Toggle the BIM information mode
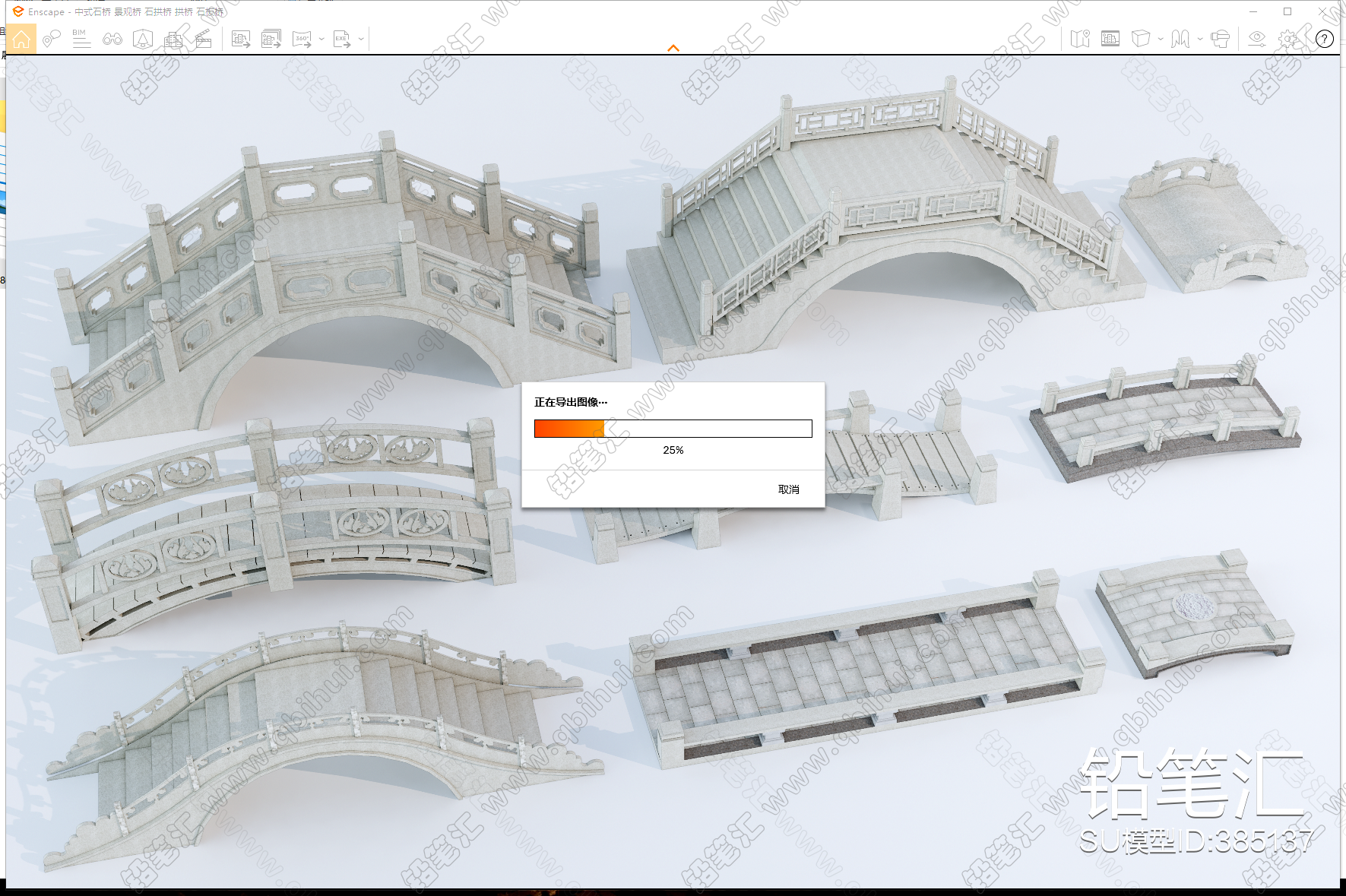 (x=81, y=39)
